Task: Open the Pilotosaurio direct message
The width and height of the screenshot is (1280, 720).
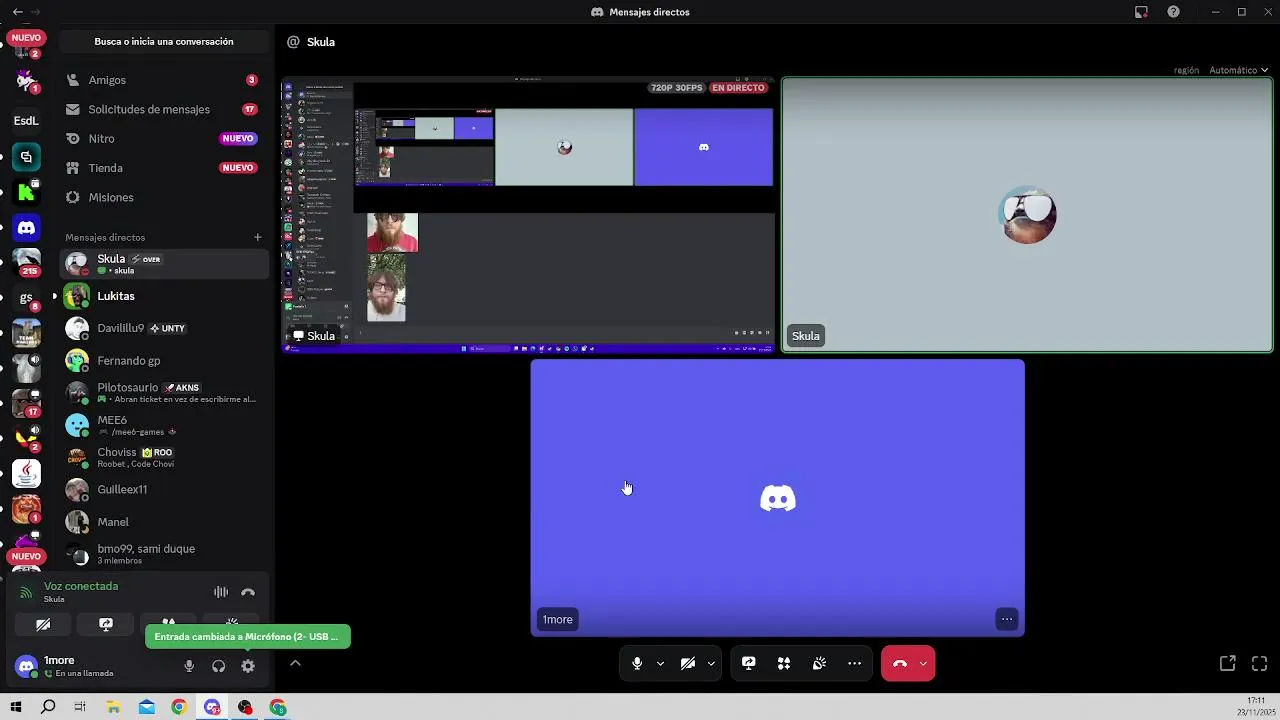Action: pyautogui.click(x=163, y=392)
